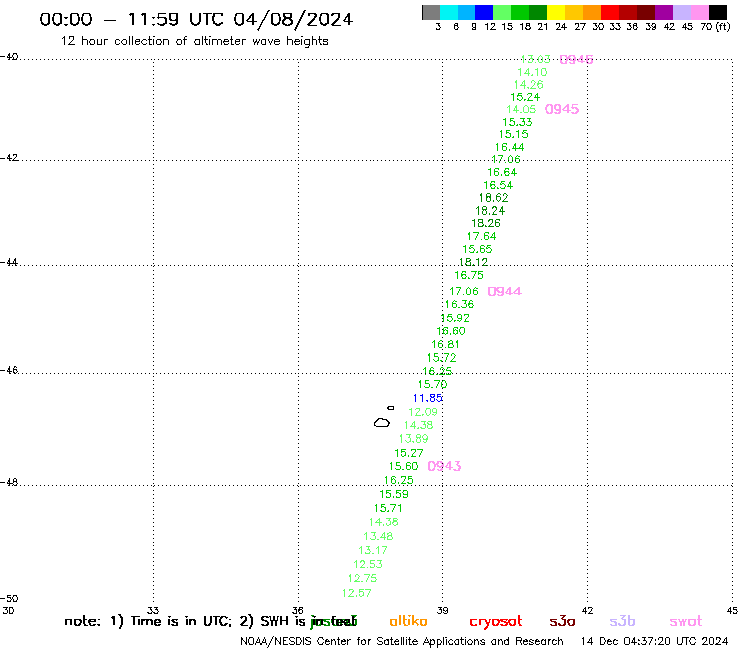Click the cryosat satellite legend label

(x=496, y=622)
